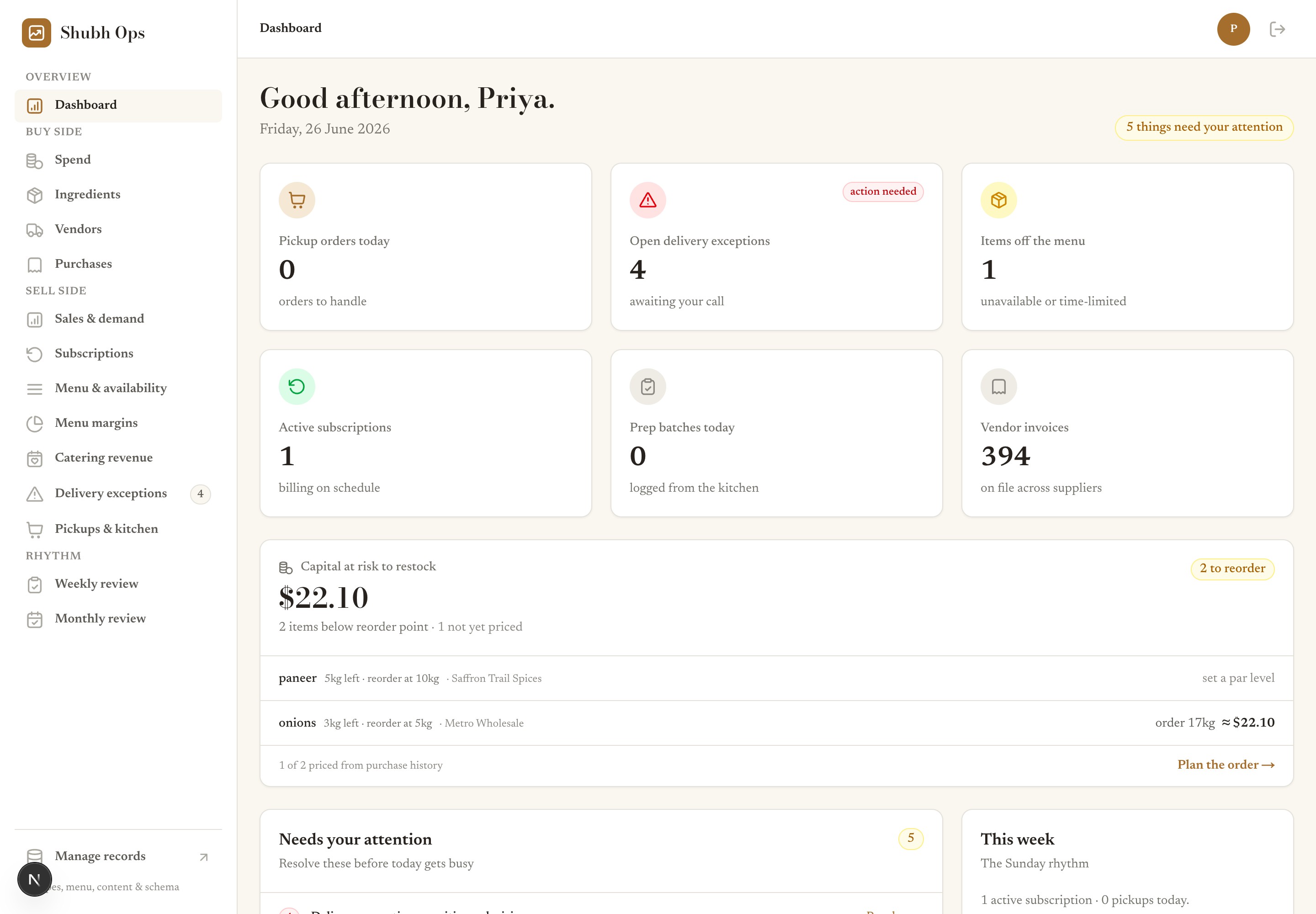The width and height of the screenshot is (1316, 914).
Task: Click the Shubh Ops logo icon
Action: point(36,32)
